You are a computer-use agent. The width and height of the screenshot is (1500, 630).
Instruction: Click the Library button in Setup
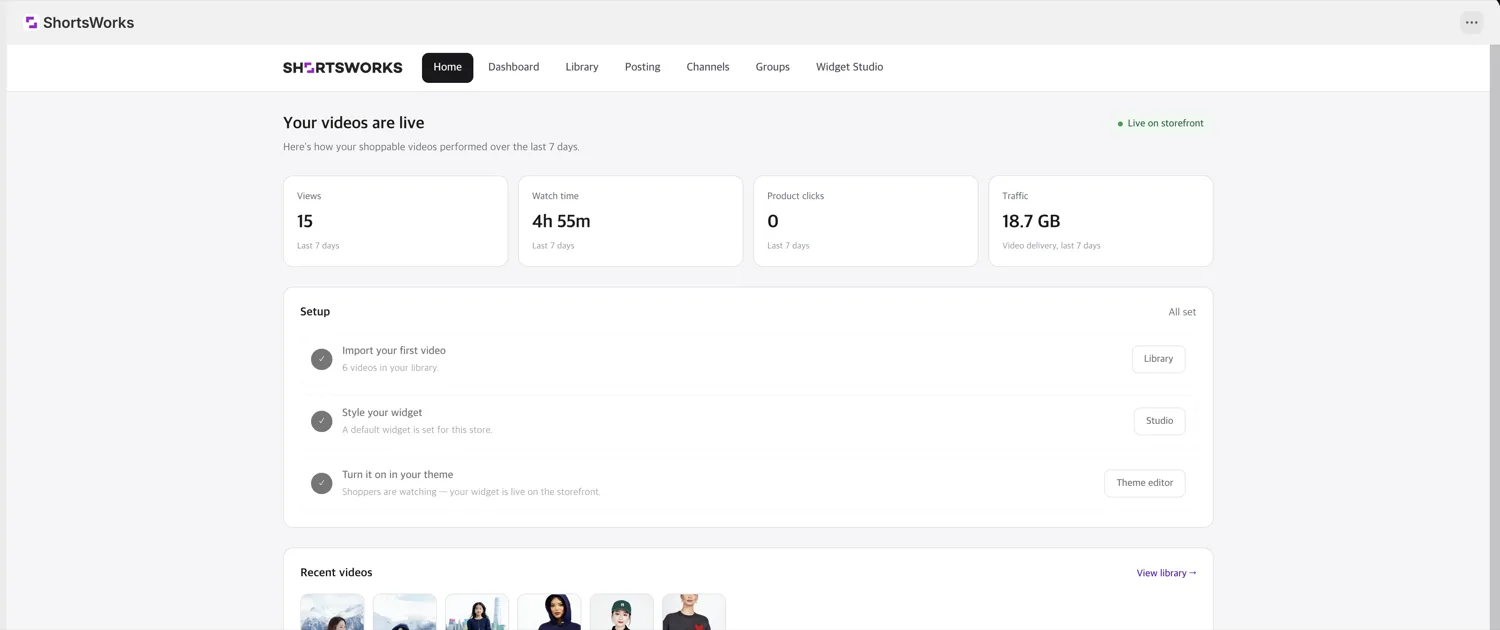(x=1158, y=359)
